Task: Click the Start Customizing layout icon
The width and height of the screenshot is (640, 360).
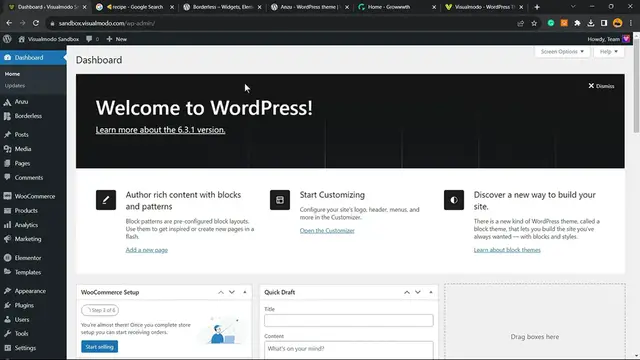Action: [280, 200]
